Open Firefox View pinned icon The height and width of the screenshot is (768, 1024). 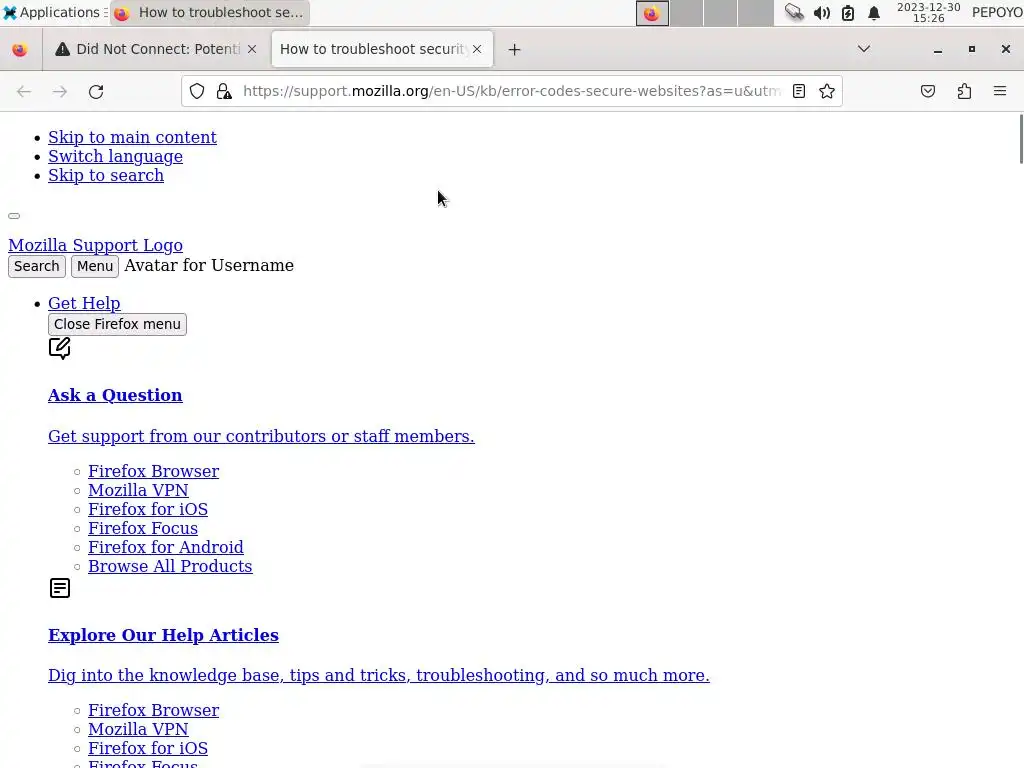coord(20,50)
